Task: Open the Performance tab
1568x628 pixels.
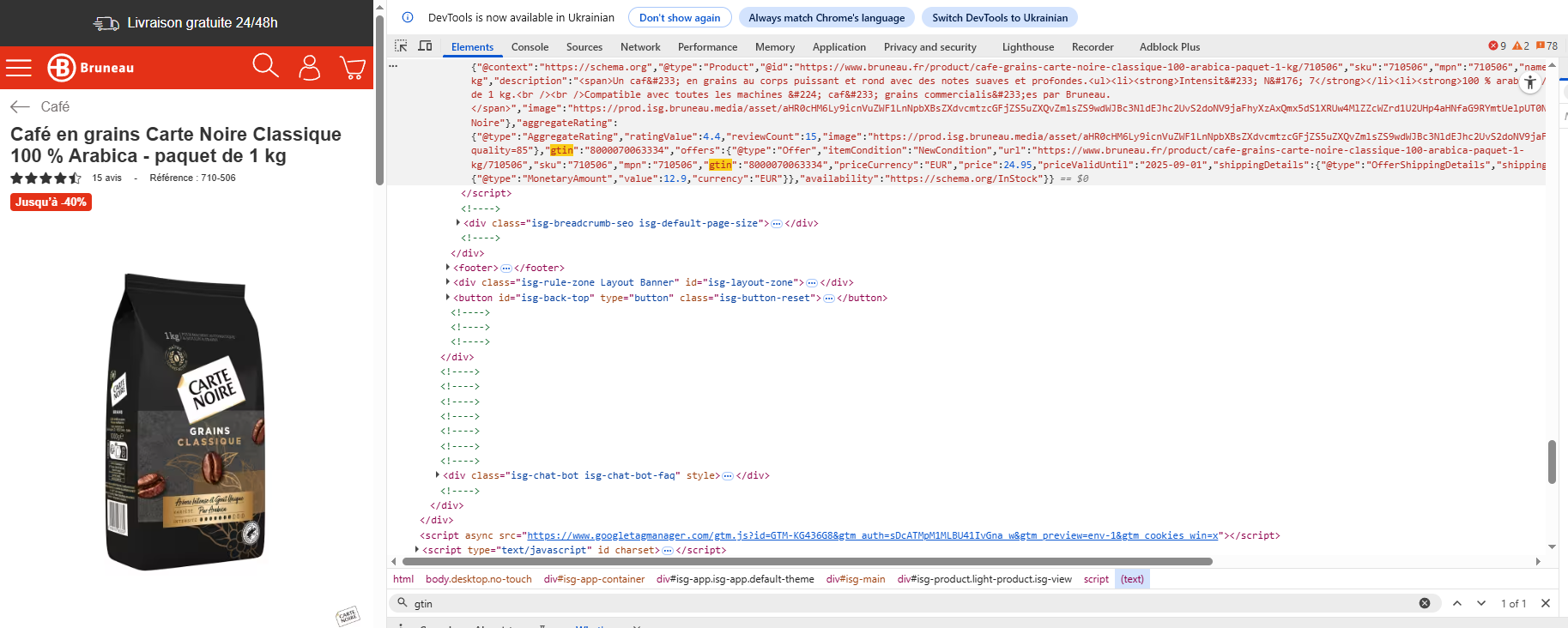Action: 707,47
